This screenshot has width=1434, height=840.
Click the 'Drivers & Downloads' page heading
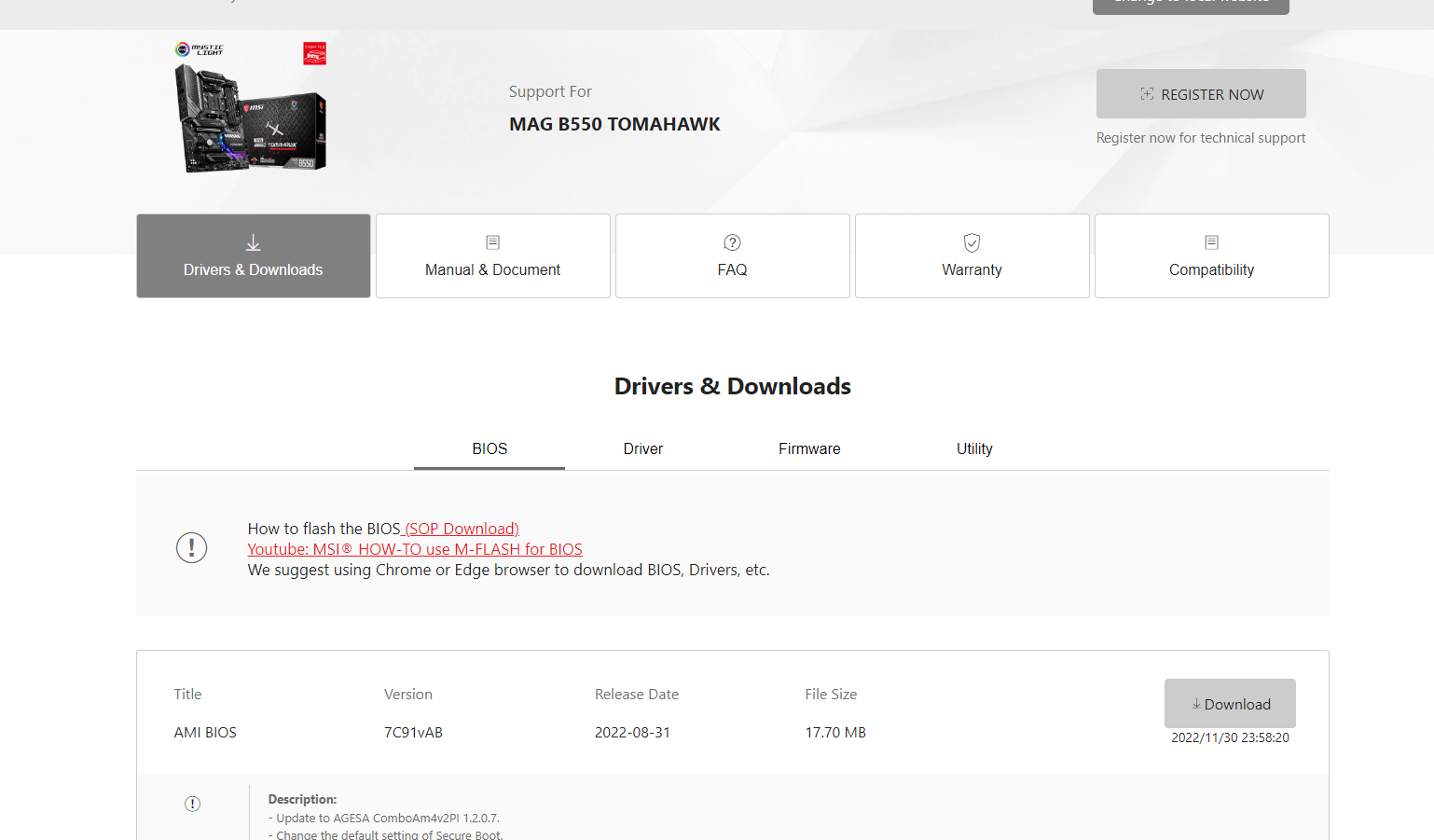[733, 386]
